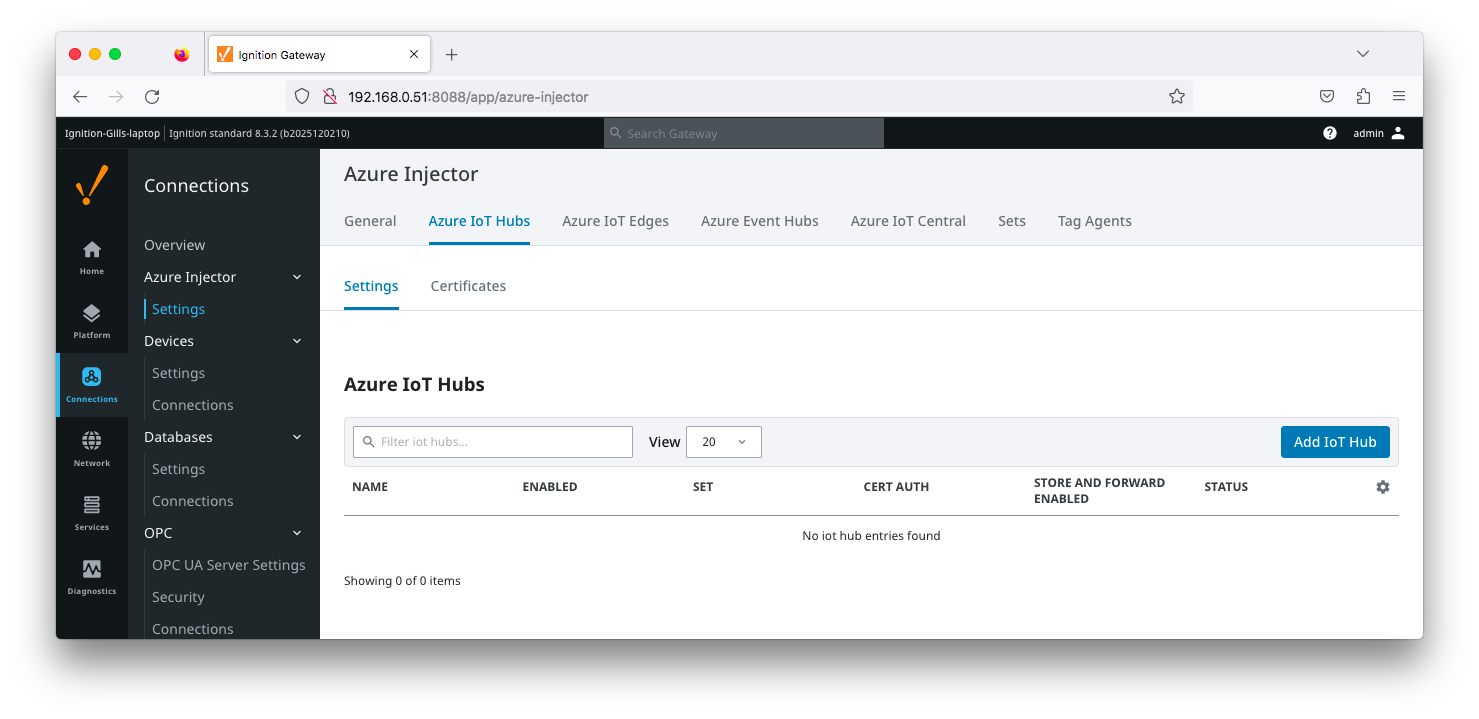Open the View page size dropdown
Screen dimensions: 1479x719
point(723,442)
